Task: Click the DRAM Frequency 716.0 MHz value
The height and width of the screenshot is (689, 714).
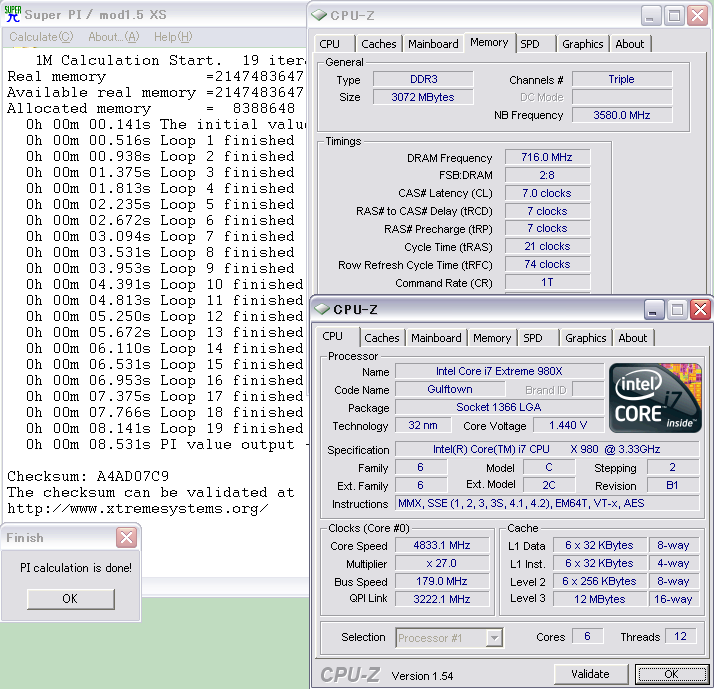Action: (x=547, y=157)
